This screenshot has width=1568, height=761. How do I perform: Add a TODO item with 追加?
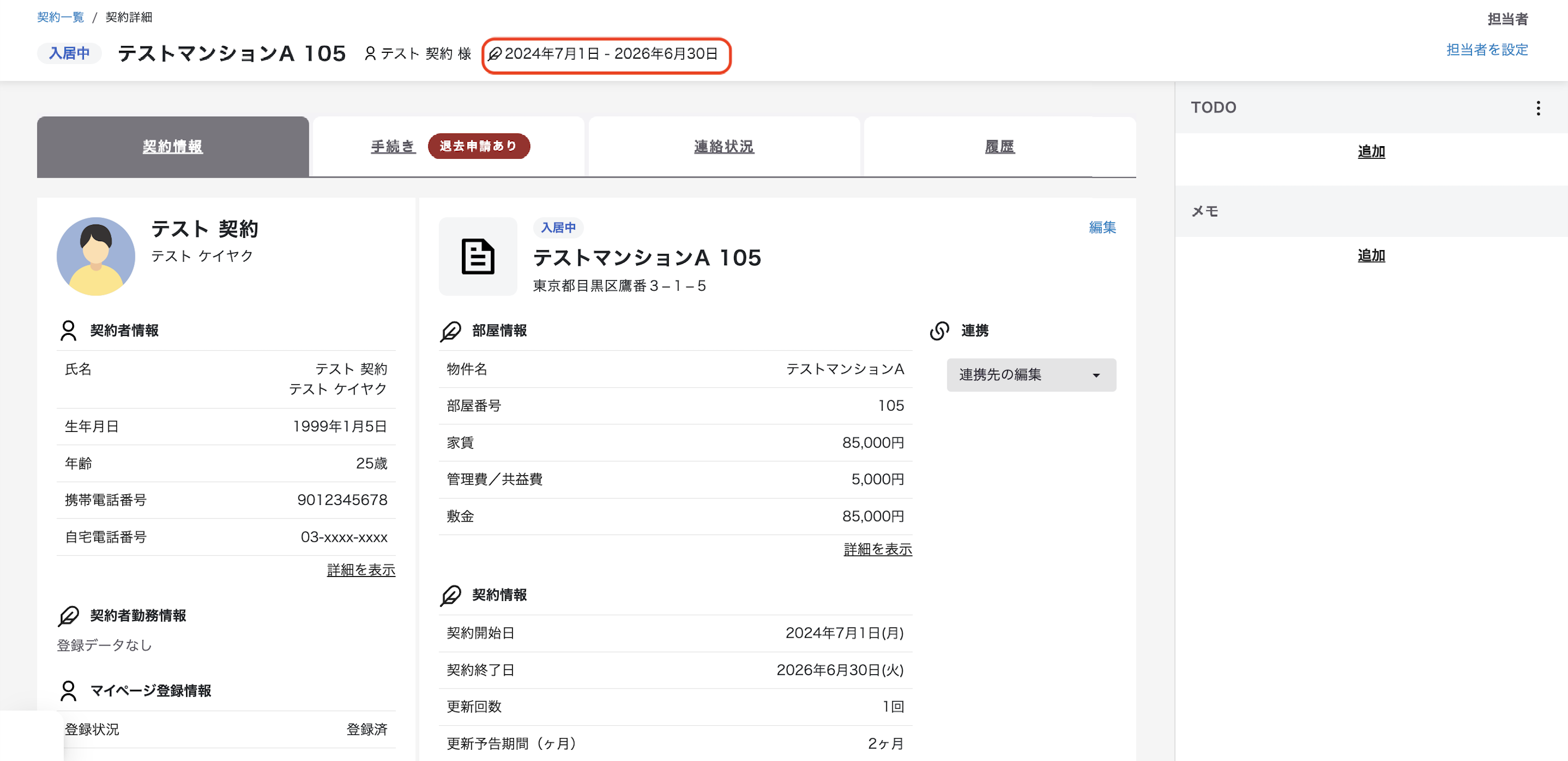1371,151
